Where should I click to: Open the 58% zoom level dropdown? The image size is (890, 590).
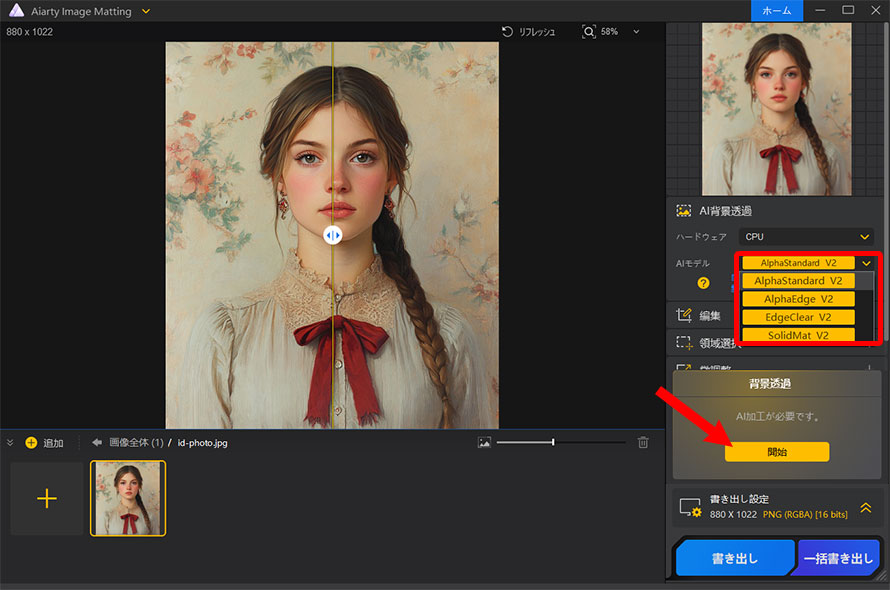pos(637,32)
